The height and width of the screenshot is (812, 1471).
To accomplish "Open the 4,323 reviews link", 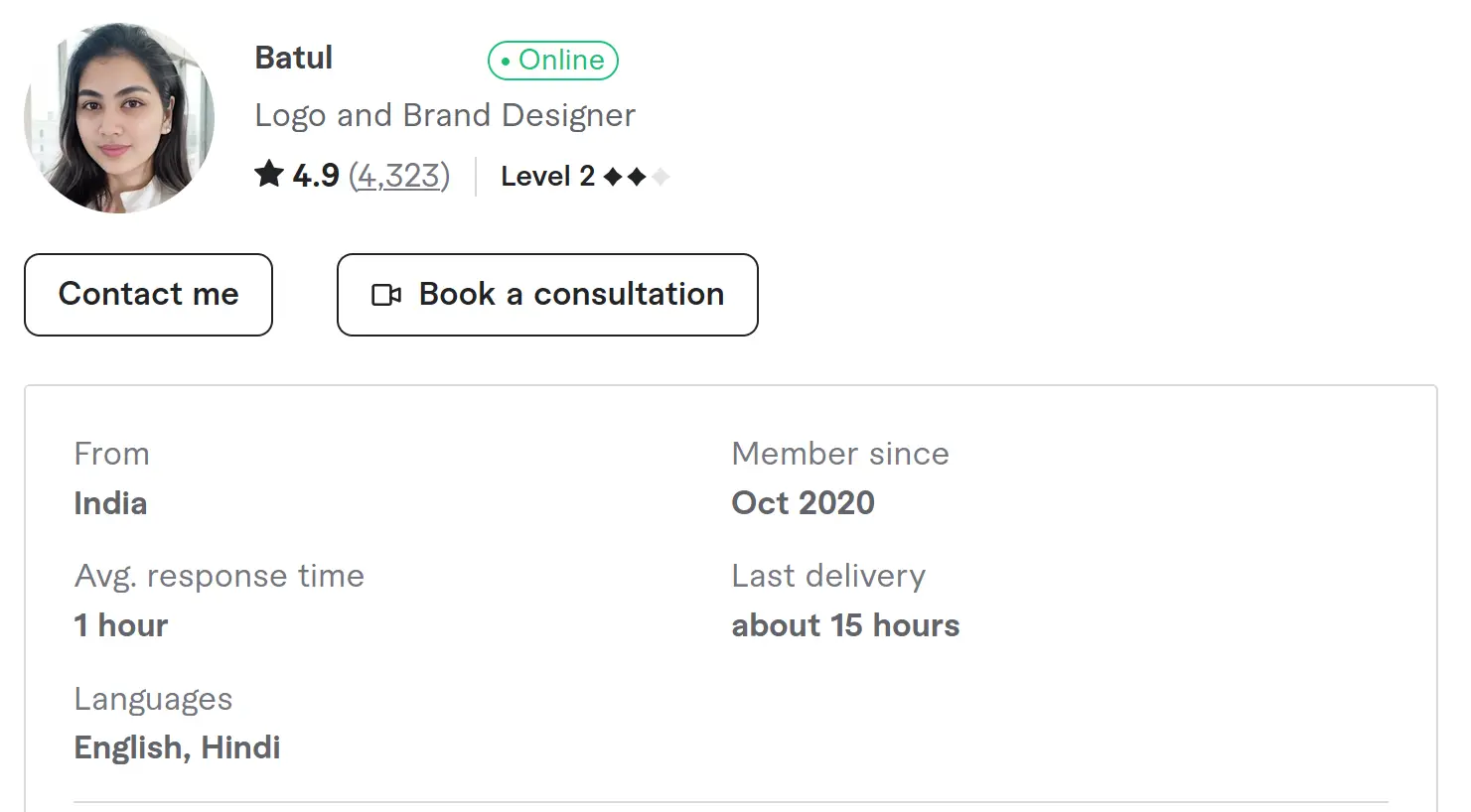I will pos(399,176).
